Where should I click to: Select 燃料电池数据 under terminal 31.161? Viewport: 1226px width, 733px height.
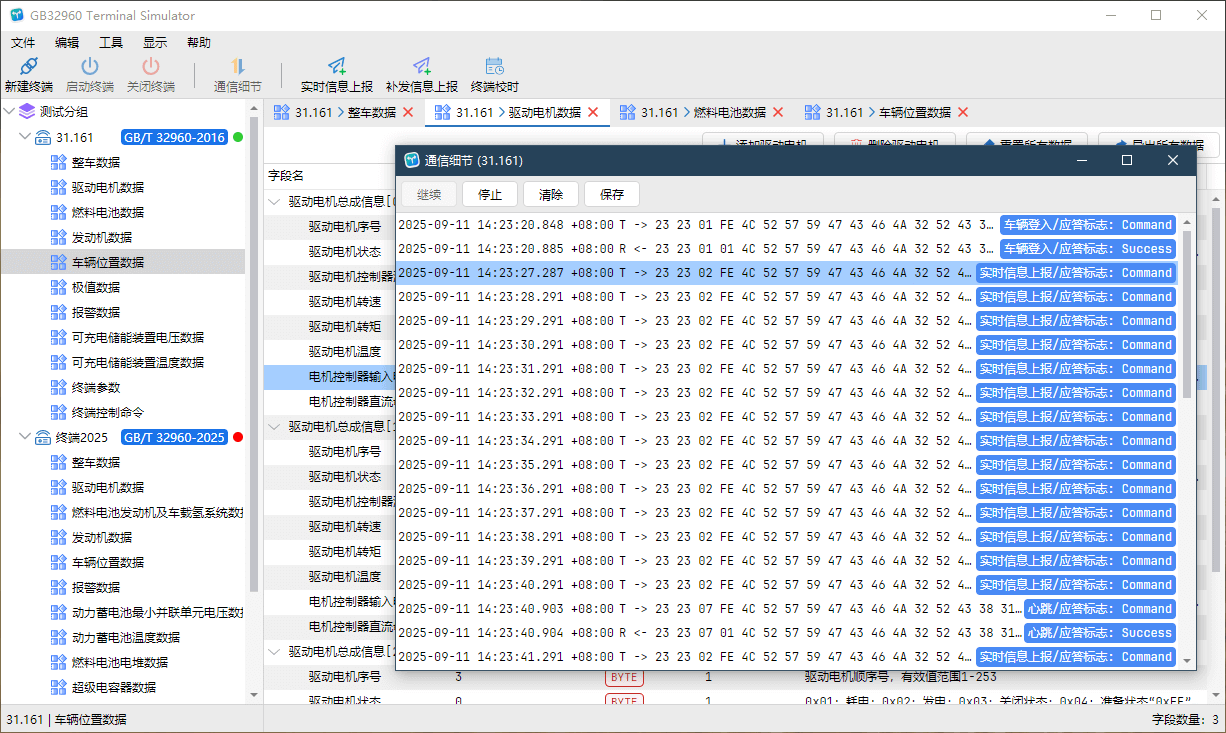pyautogui.click(x=107, y=212)
